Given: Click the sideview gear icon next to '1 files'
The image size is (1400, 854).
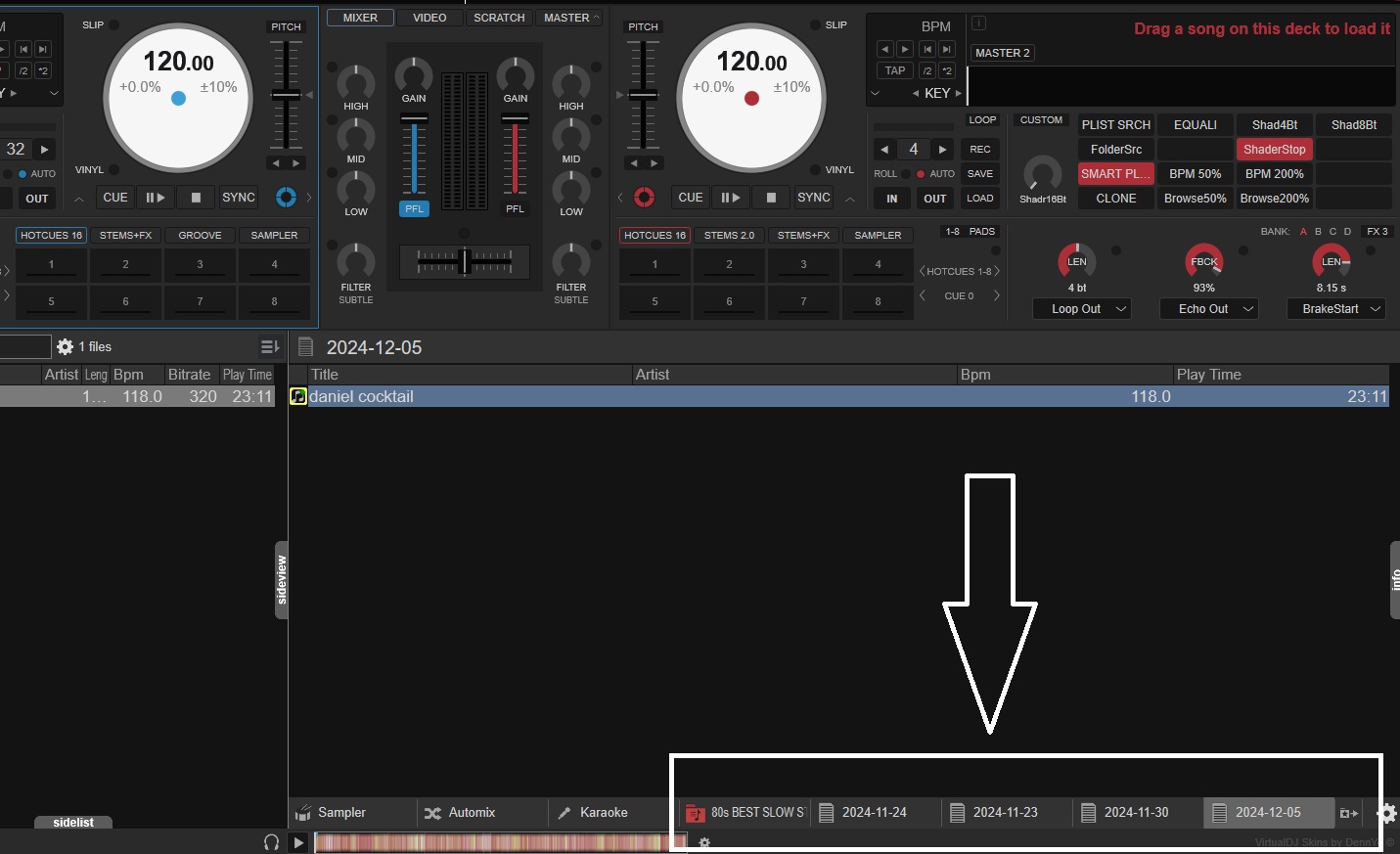Looking at the screenshot, I should click(66, 346).
